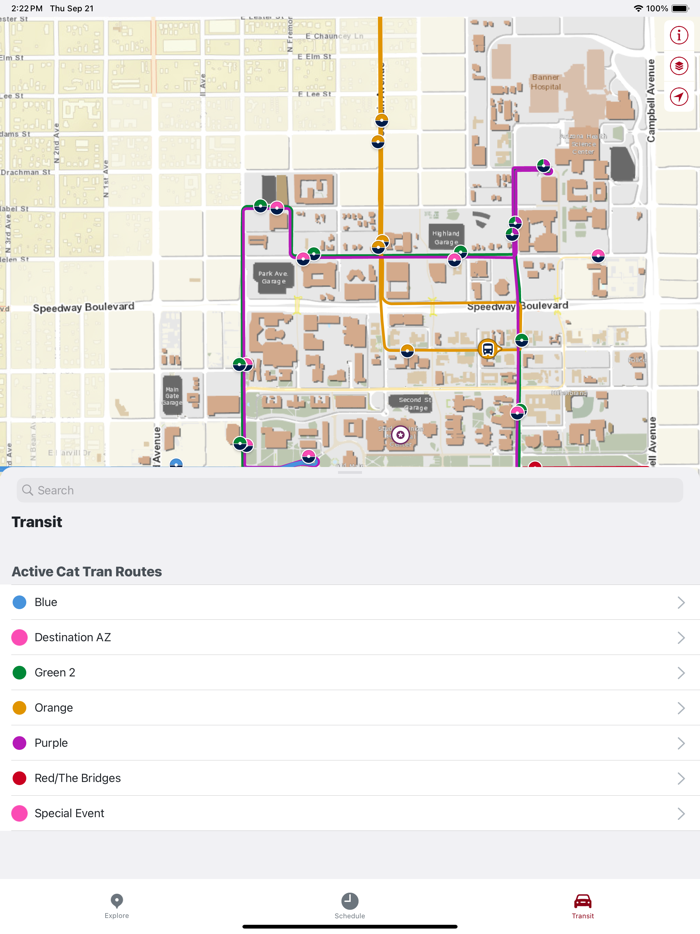Viewport: 700px width, 934px height.
Task: Expand the Red/The Bridges chevron
Action: 681,779
